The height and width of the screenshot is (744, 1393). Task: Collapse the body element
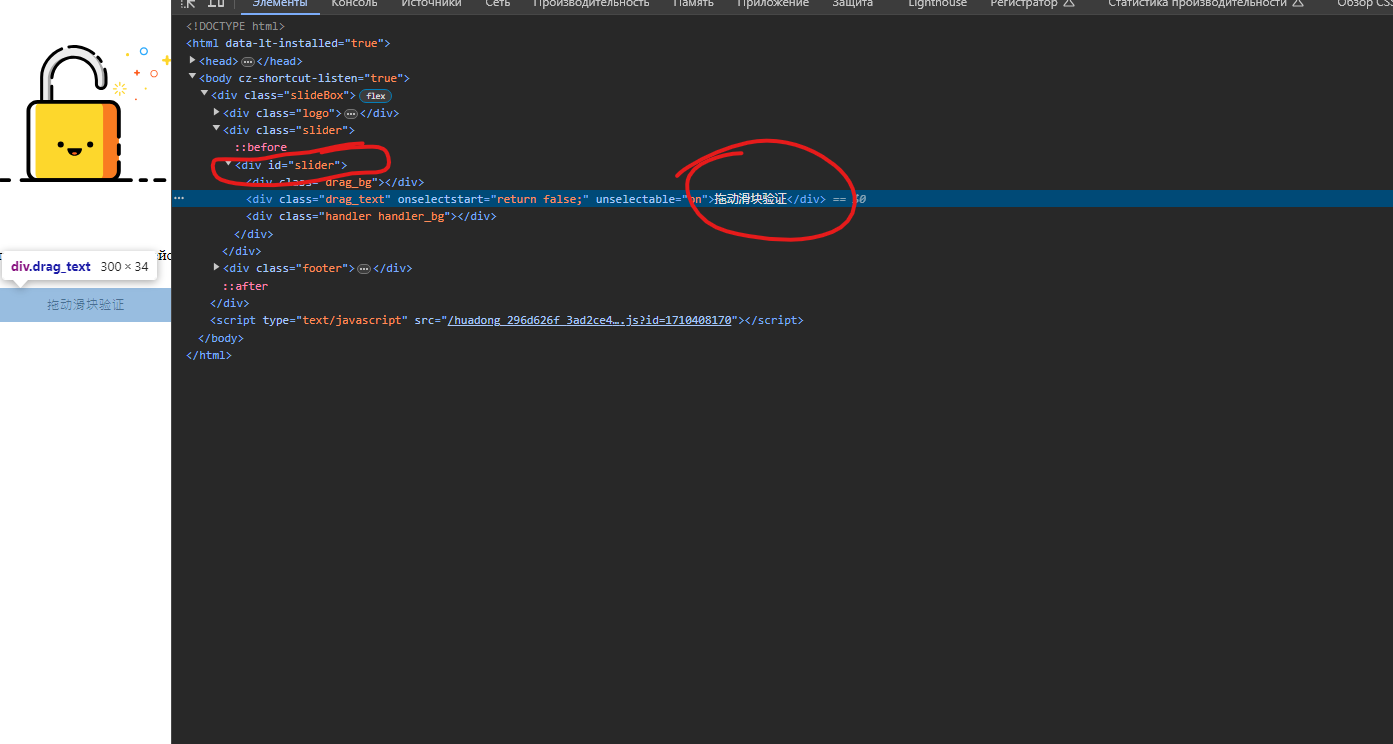click(193, 78)
